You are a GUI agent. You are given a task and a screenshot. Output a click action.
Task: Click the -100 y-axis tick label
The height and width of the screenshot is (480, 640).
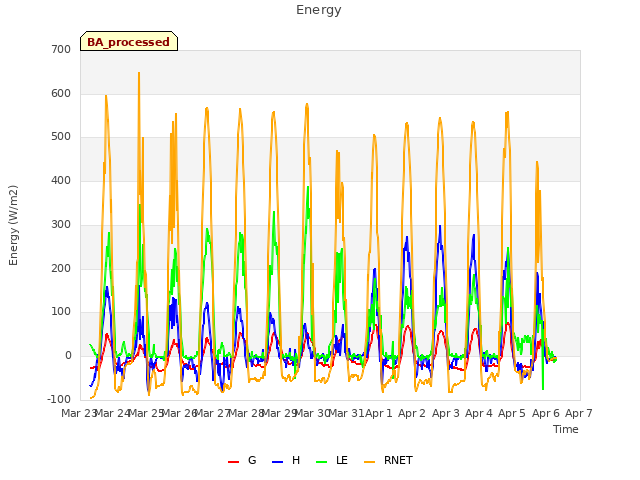coord(59,400)
